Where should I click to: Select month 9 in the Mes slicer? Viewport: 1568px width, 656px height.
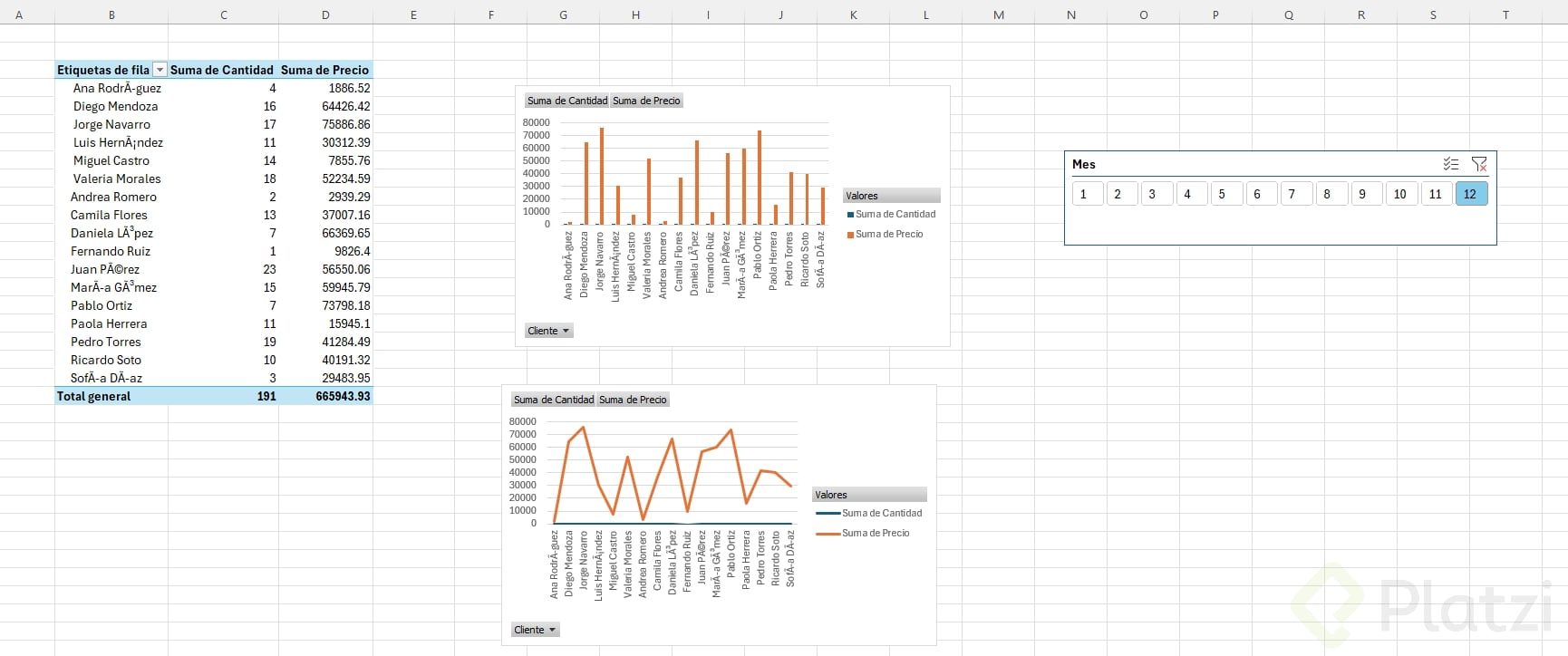1367,194
